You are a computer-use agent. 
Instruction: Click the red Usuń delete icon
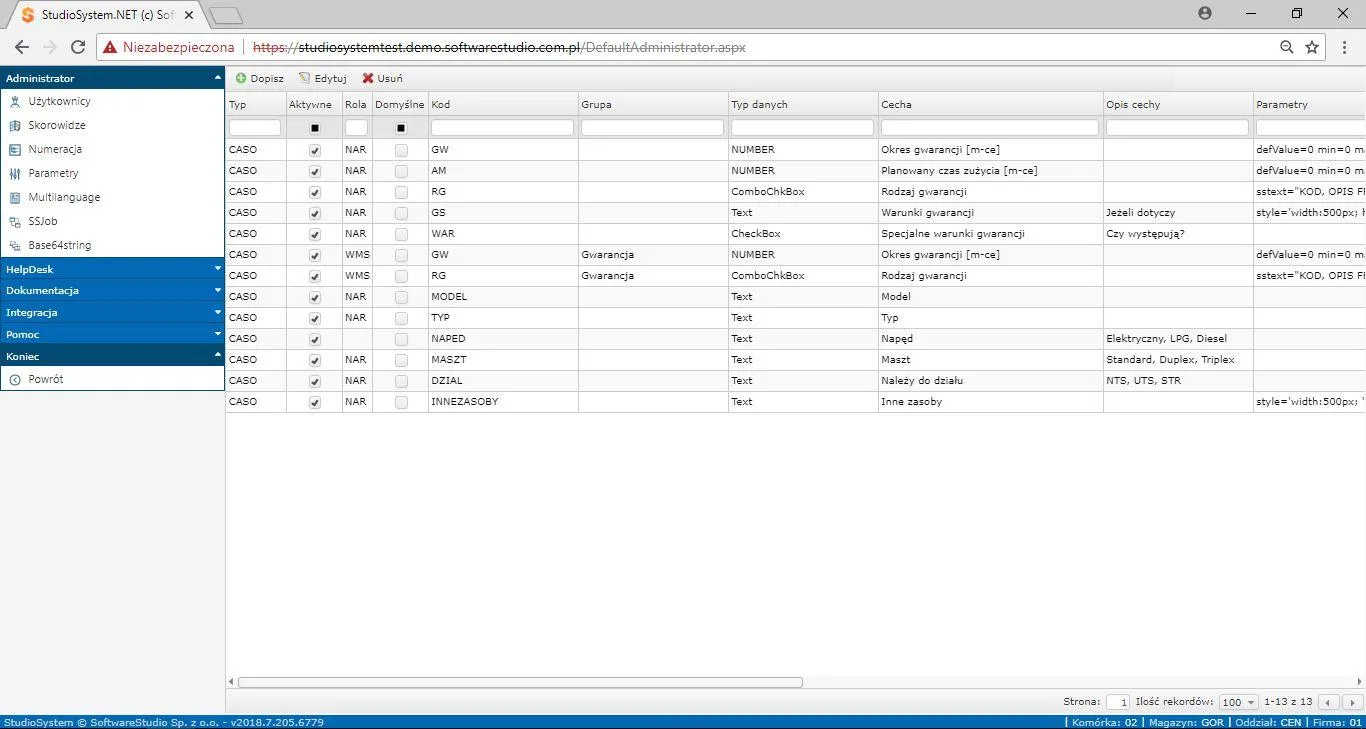click(x=368, y=78)
